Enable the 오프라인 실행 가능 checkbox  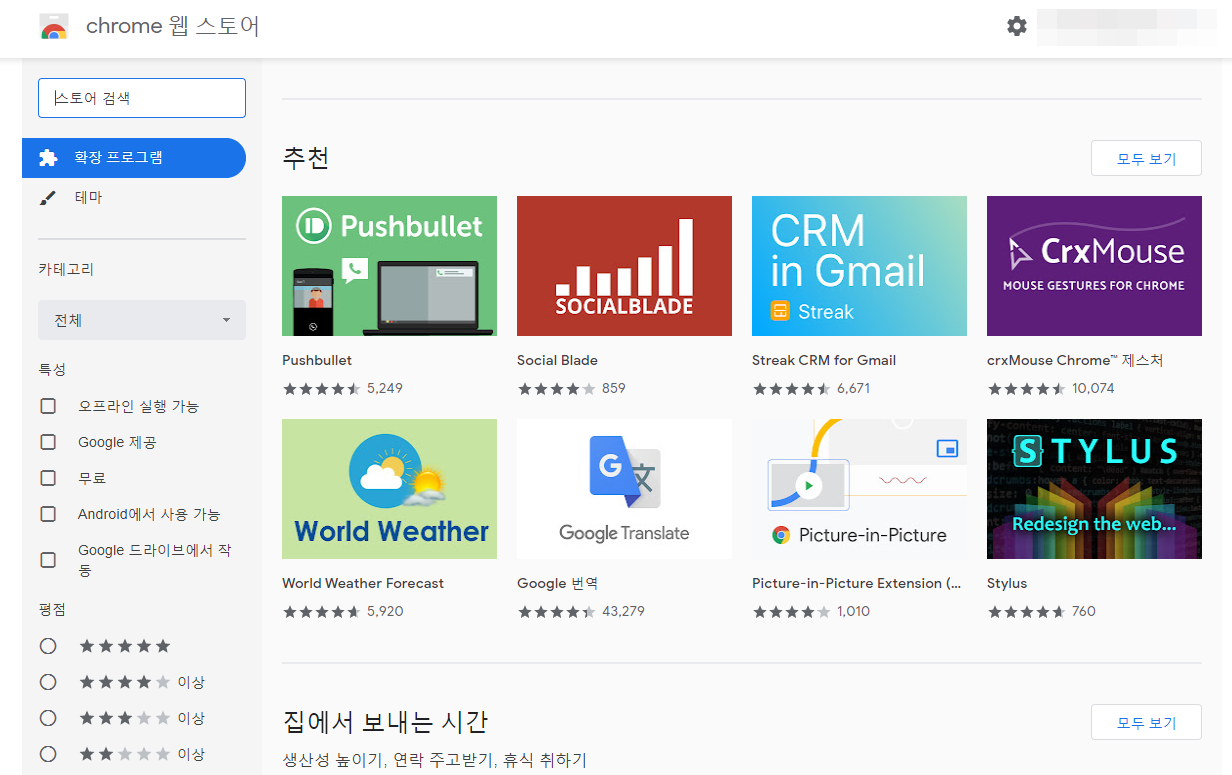(x=48, y=406)
